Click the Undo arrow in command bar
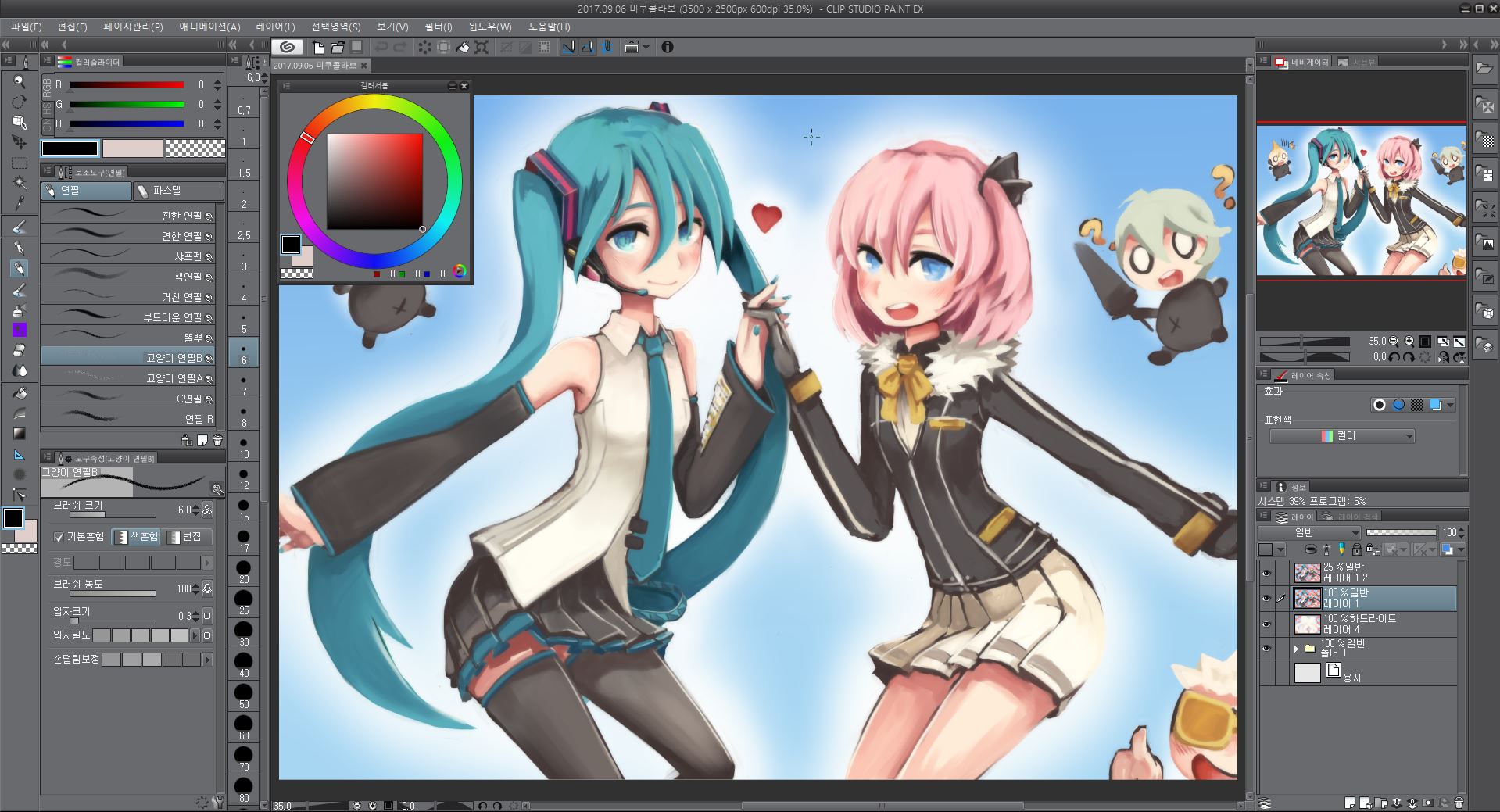 click(381, 47)
